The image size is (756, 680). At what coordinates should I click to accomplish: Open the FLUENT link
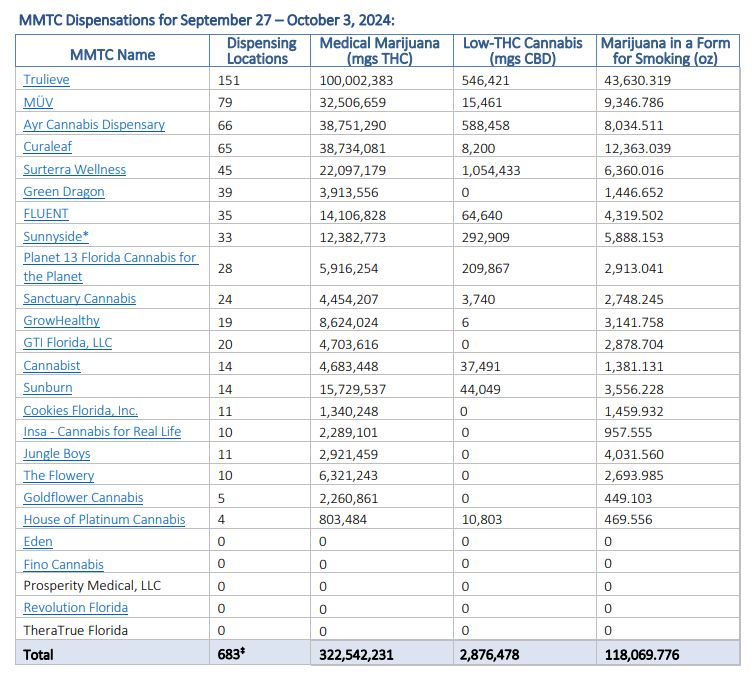(x=46, y=213)
